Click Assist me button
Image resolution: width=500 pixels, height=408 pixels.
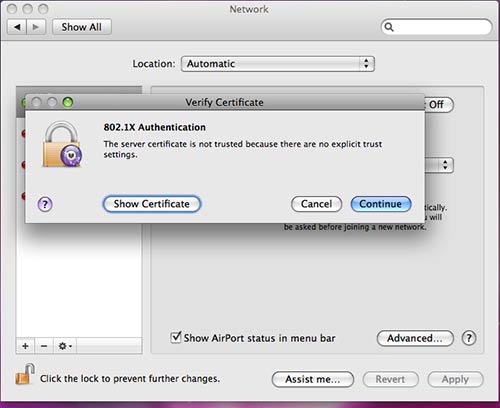(x=313, y=379)
